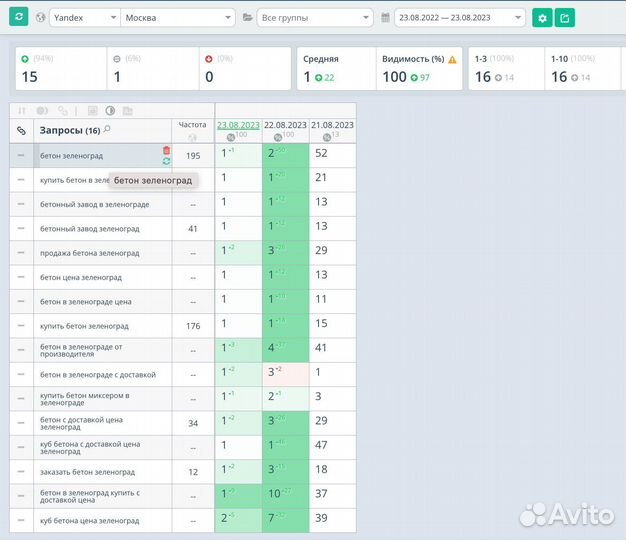This screenshot has height=540, width=626.
Task: Click frequency value 195
Action: (x=193, y=156)
